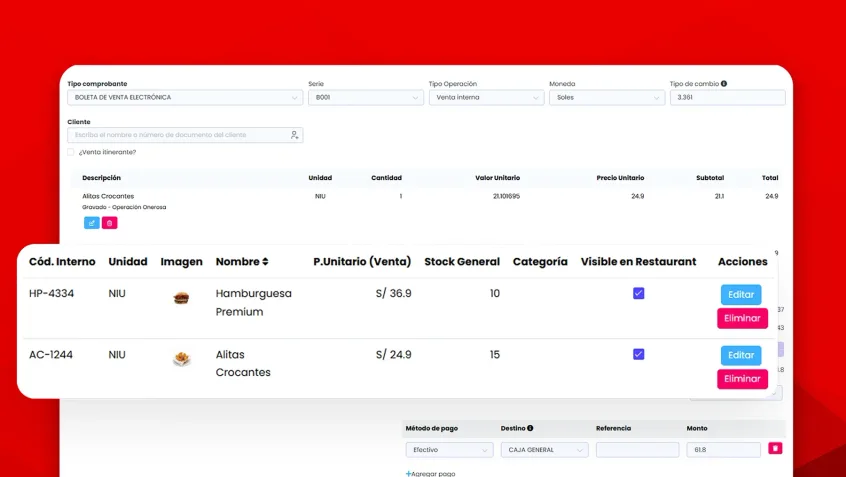The image size is (846, 477).
Task: Click the price S/ 36.9
Action: pyautogui.click(x=393, y=294)
